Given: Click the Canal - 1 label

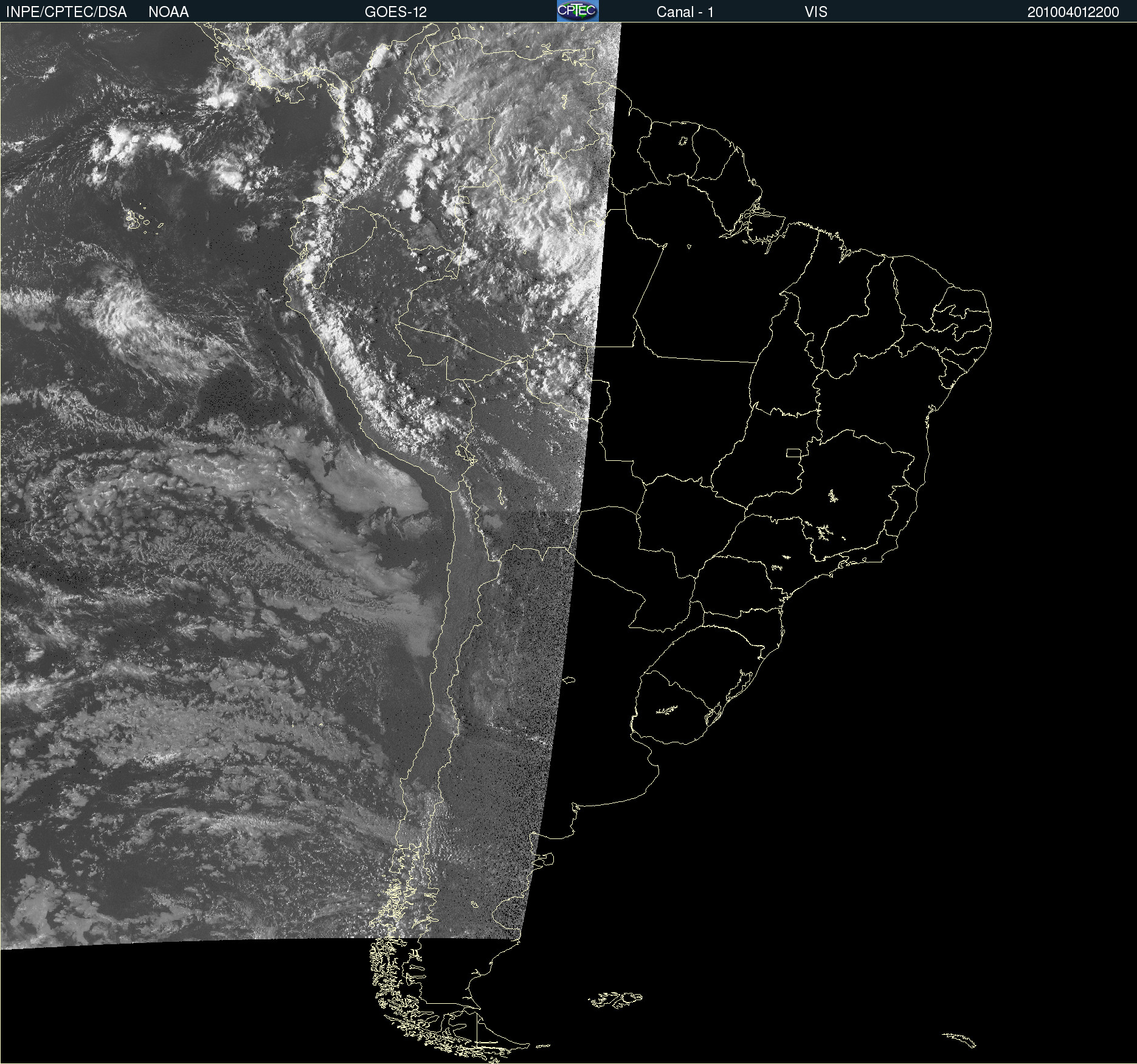Looking at the screenshot, I should coord(685,12).
